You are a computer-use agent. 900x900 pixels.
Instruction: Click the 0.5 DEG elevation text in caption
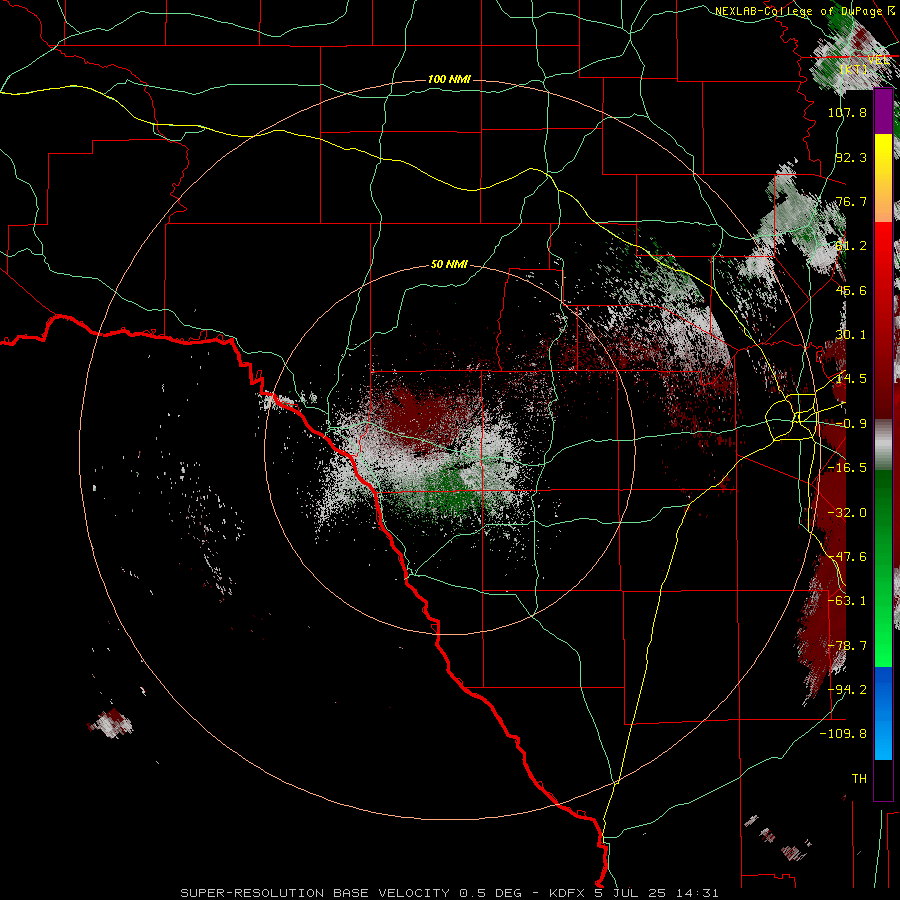(490, 893)
